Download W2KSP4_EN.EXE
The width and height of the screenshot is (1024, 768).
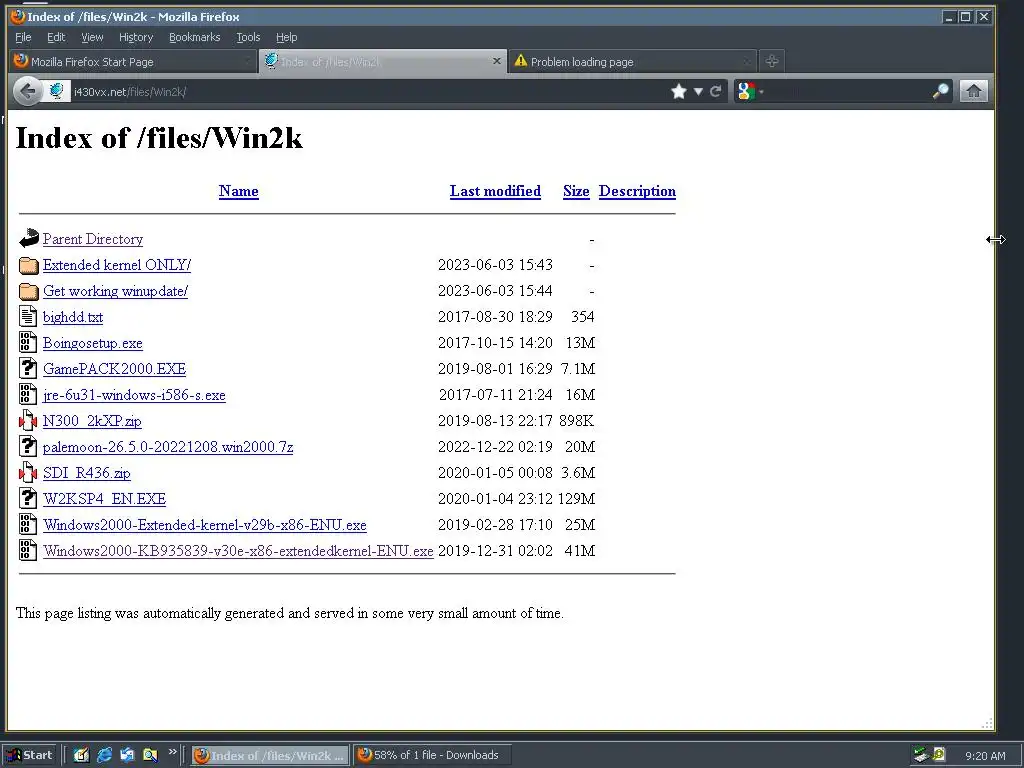pyautogui.click(x=104, y=499)
